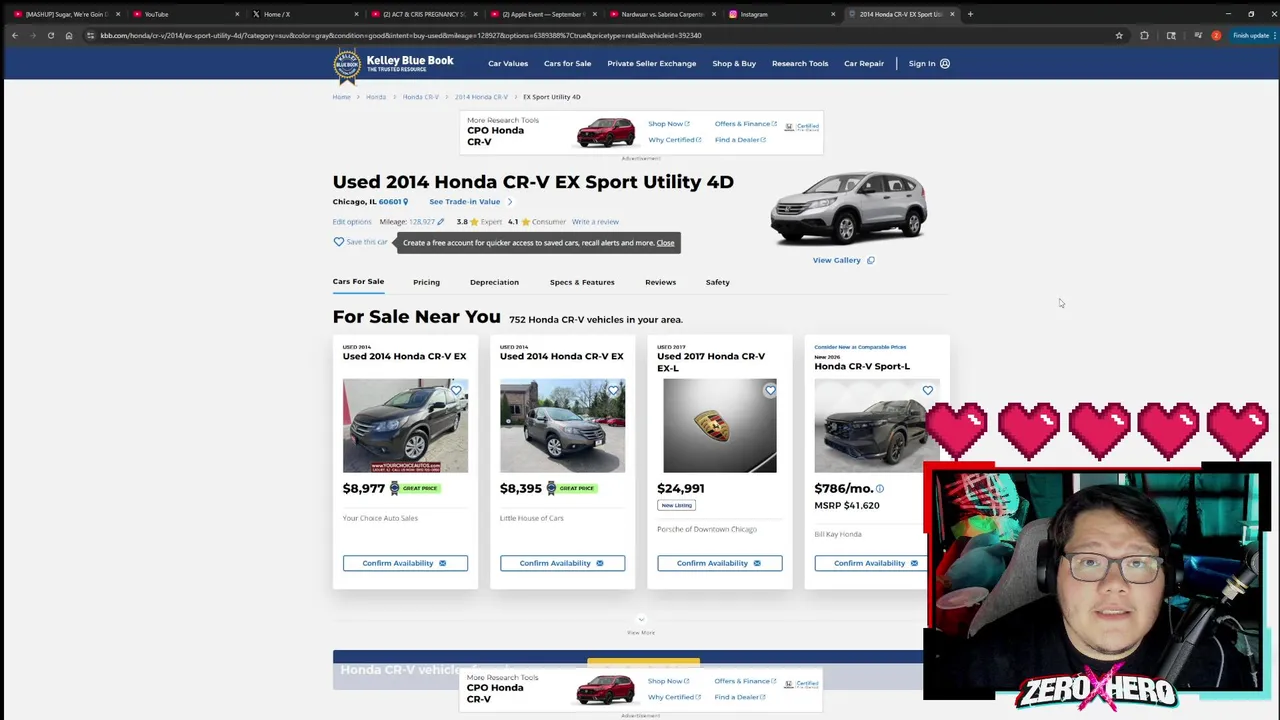
Task: Click the location pin next to 60601
Action: (405, 202)
